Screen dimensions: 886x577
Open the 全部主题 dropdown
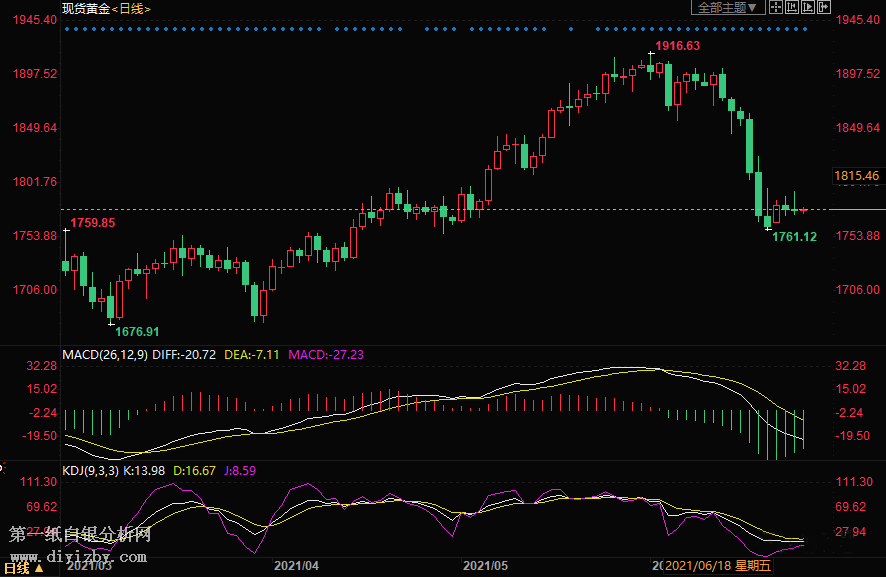point(727,8)
